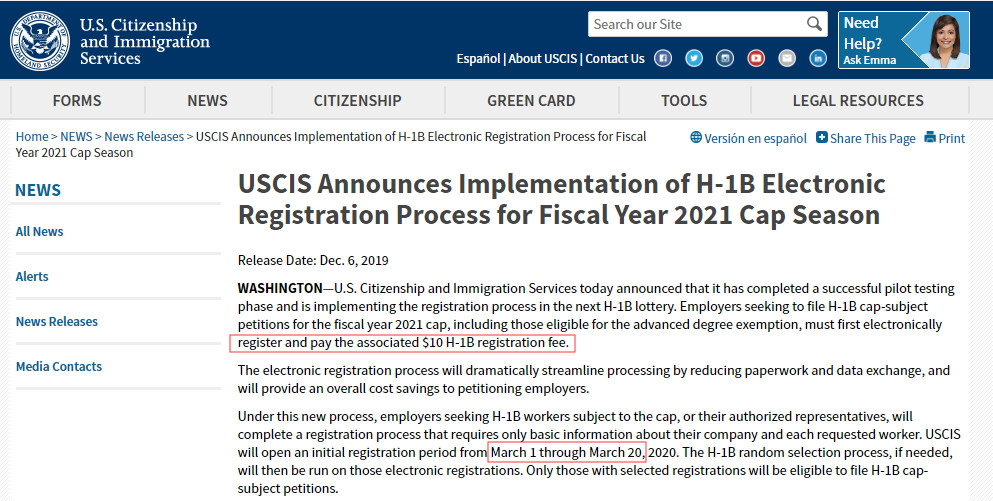Open Media Contacts in the sidebar
The image size is (993, 501).
[x=59, y=366]
